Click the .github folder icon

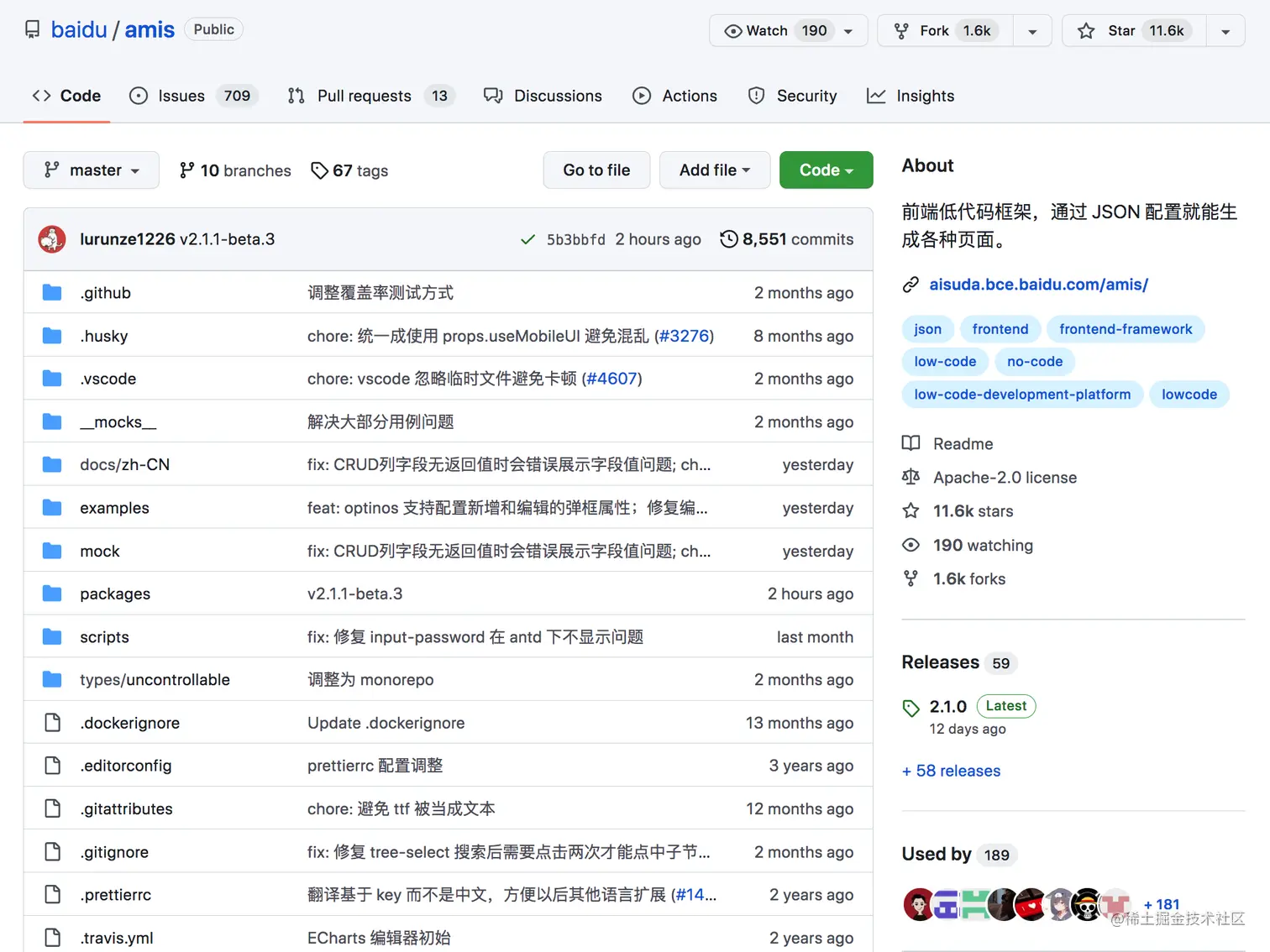click(52, 292)
